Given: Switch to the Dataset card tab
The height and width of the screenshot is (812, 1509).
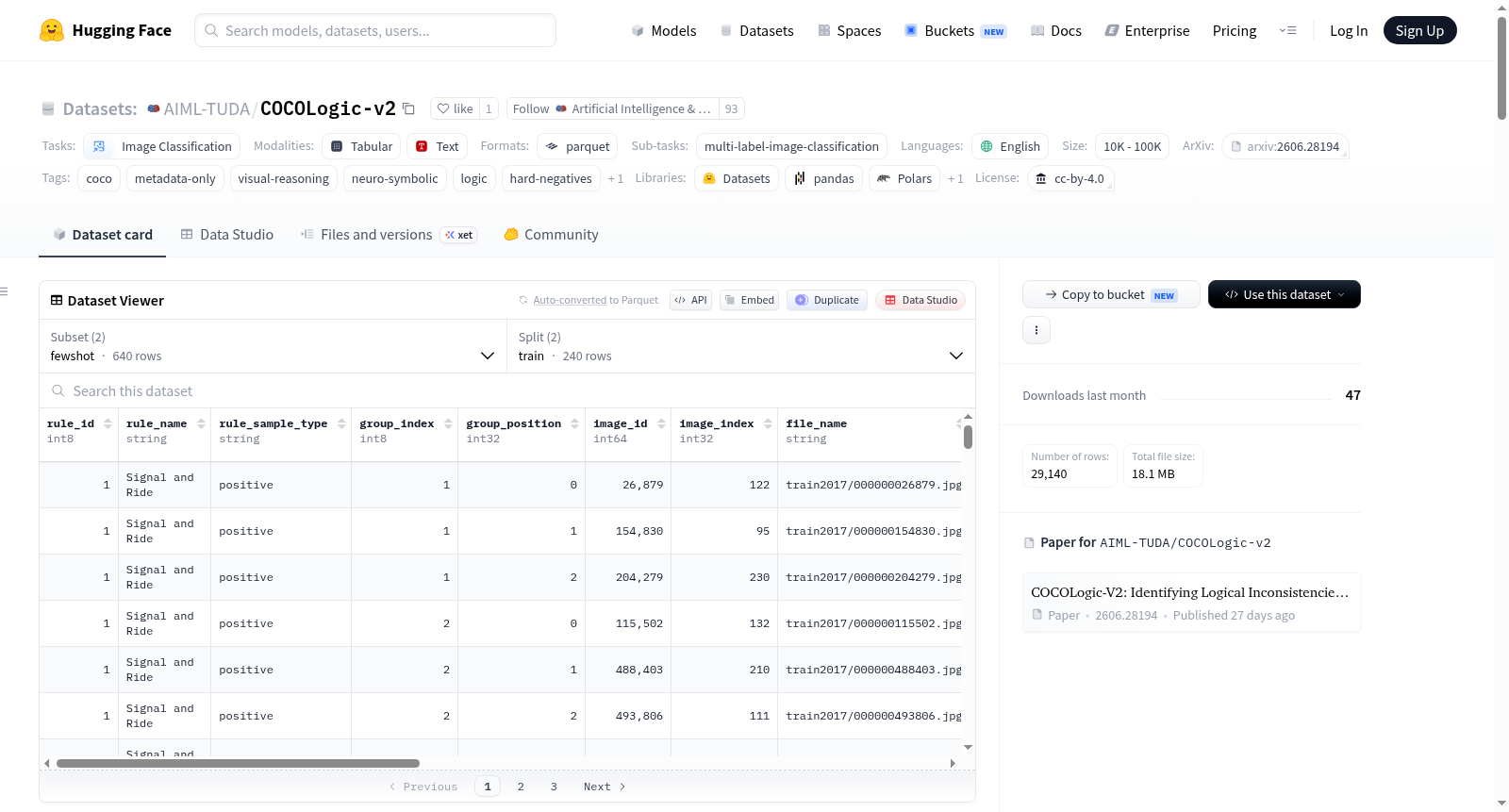Looking at the screenshot, I should coord(102,235).
